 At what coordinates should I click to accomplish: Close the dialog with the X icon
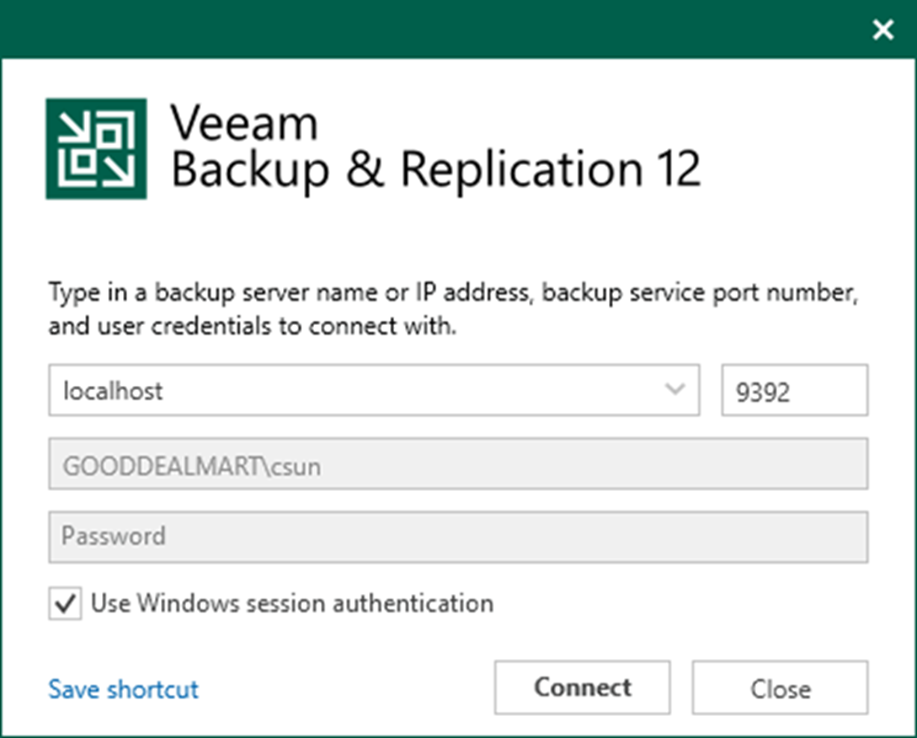click(882, 30)
